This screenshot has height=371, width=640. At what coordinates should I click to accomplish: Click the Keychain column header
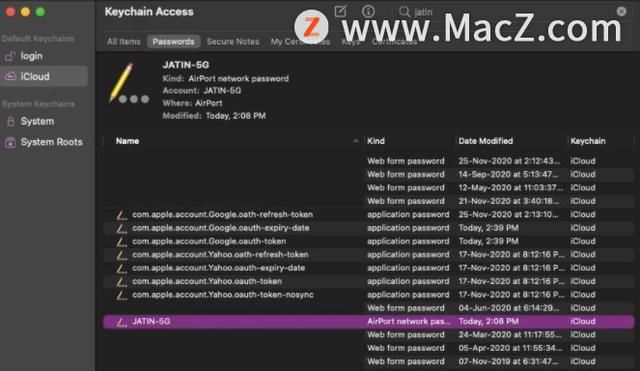(588, 141)
